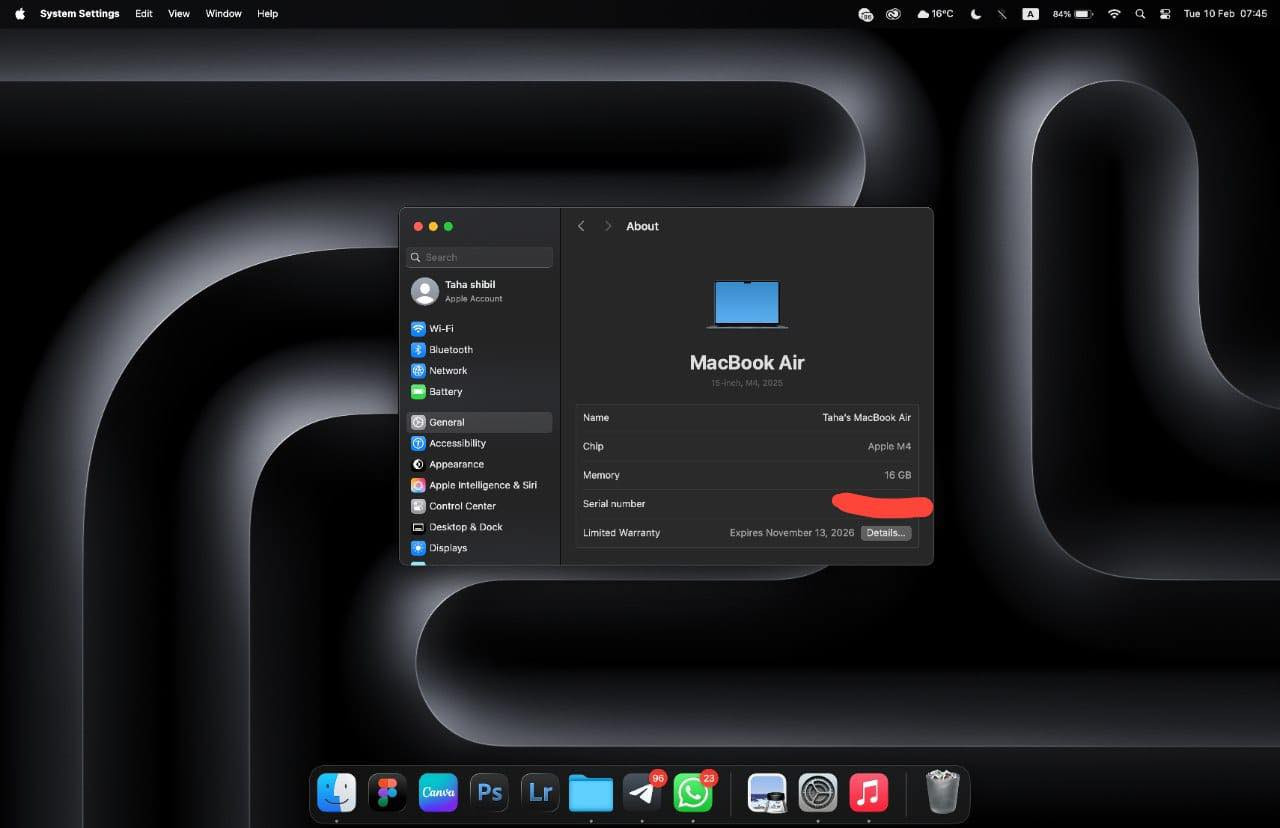Open Control Center from menu bar
The height and width of the screenshot is (828, 1280).
1165,14
